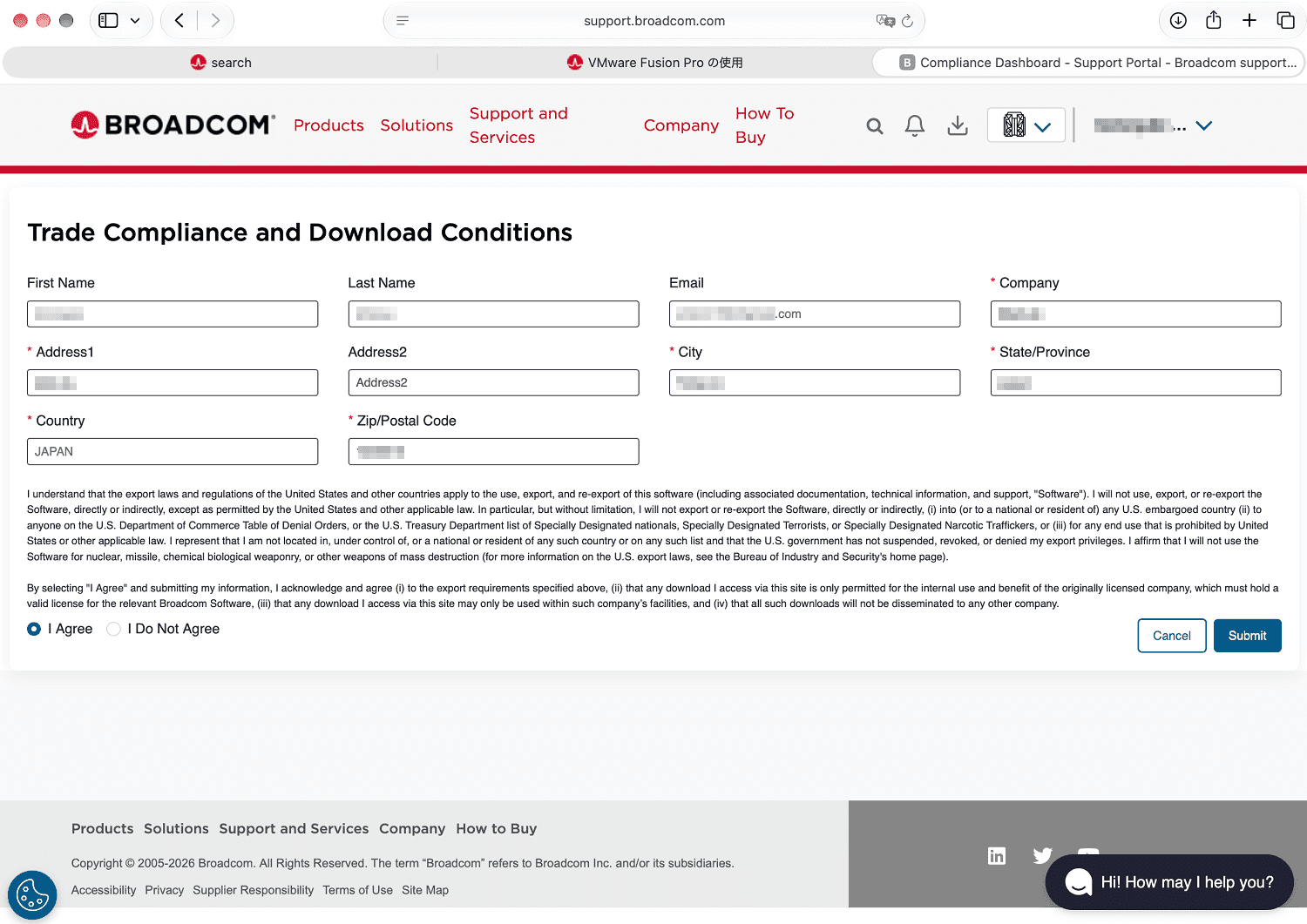Click the Cancel button
Screen dimensions: 1307x924
pos(1172,636)
